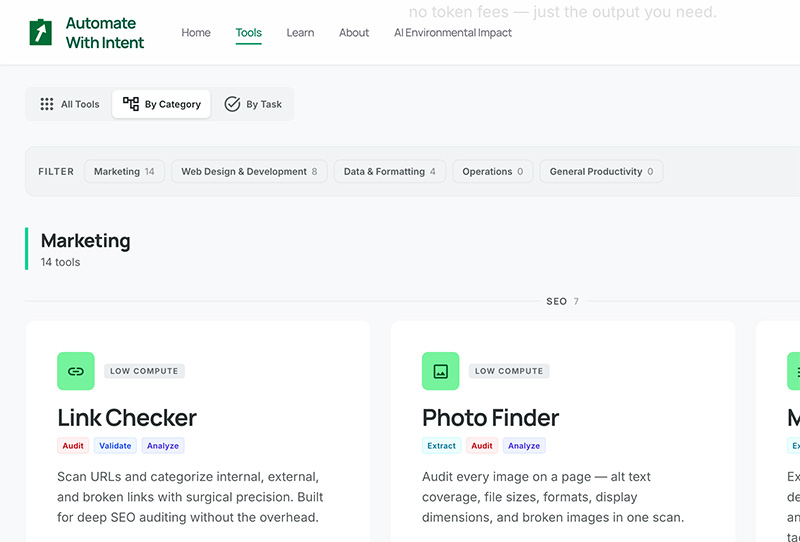Click the Extract tag on Photo Finder
This screenshot has width=800, height=542.
(x=441, y=446)
